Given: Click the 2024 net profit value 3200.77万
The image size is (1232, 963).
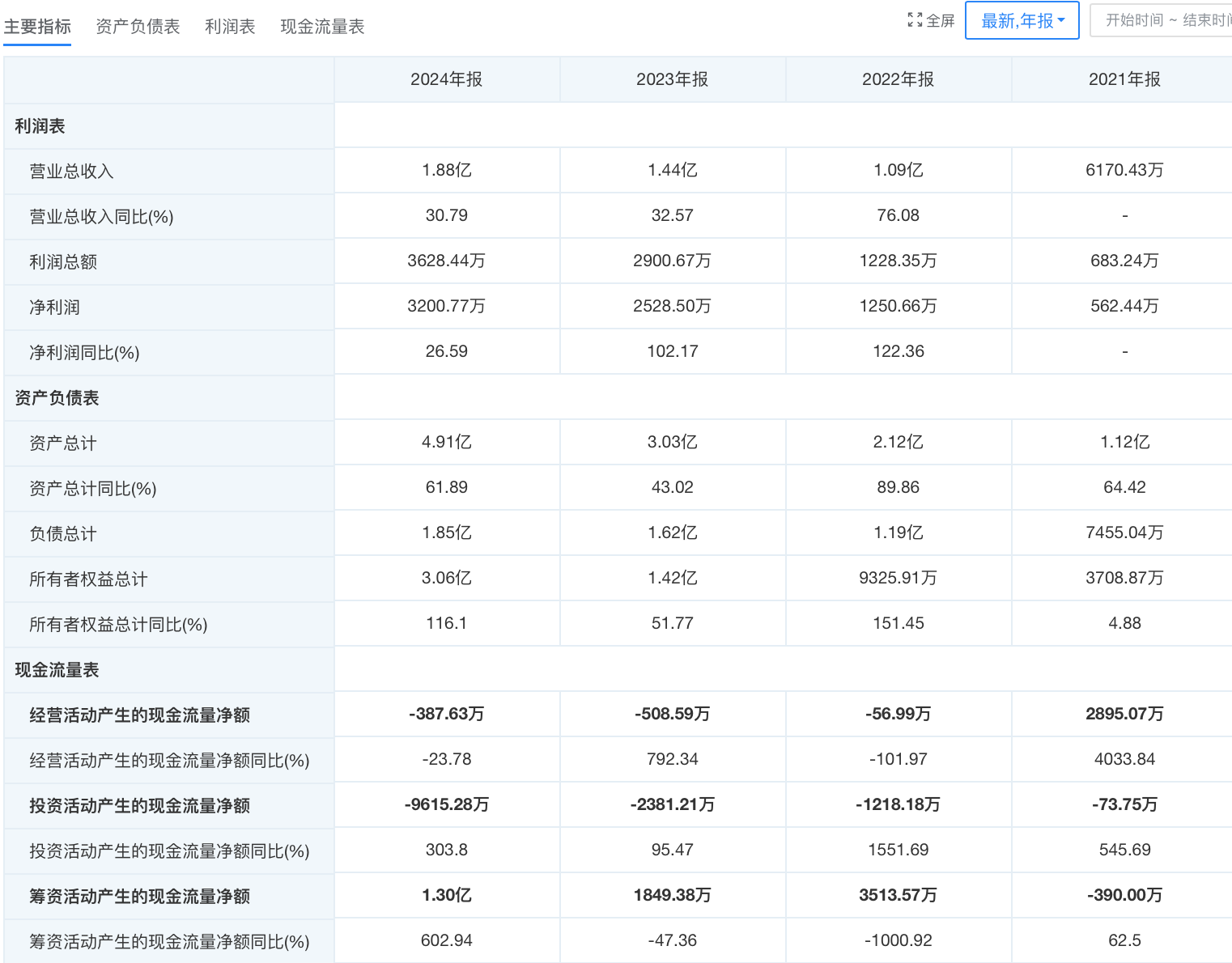Looking at the screenshot, I should (x=446, y=306).
